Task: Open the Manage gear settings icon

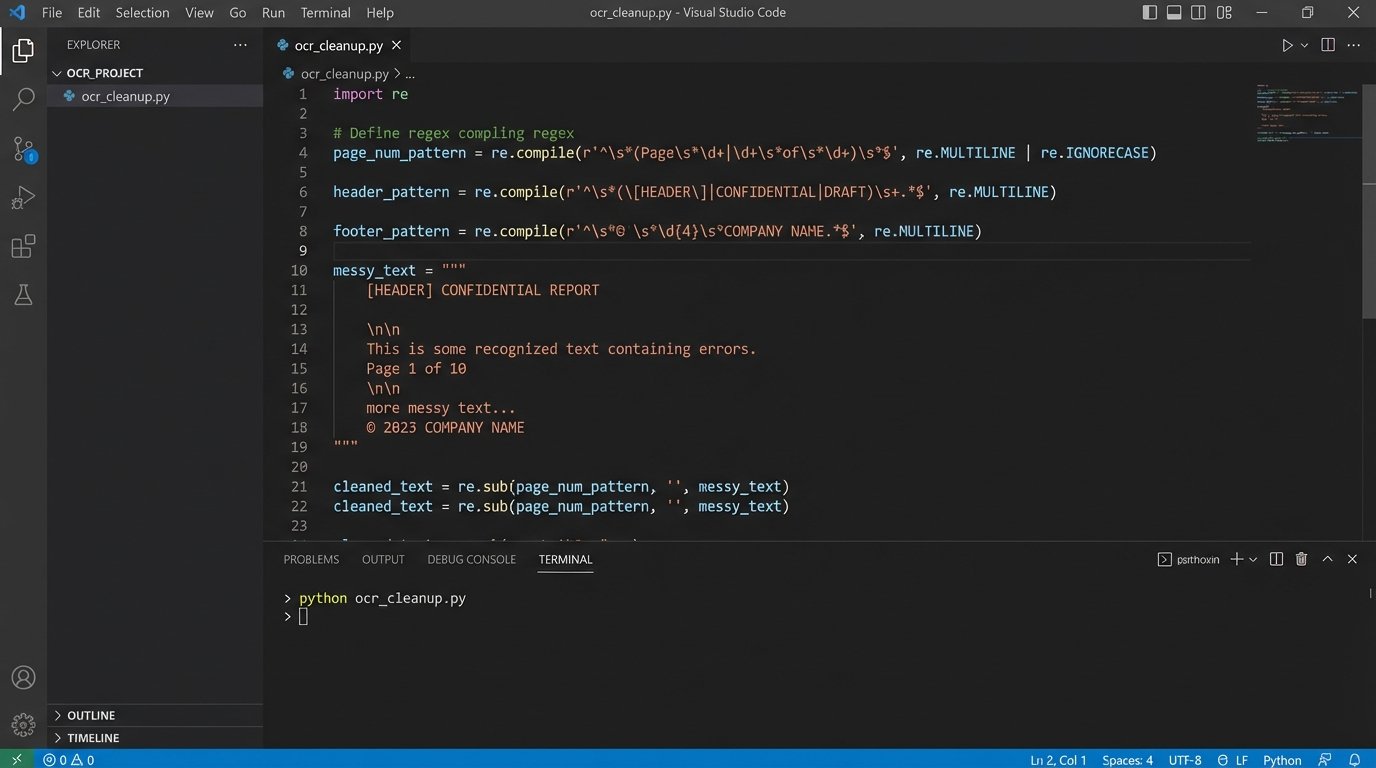Action: click(x=23, y=724)
